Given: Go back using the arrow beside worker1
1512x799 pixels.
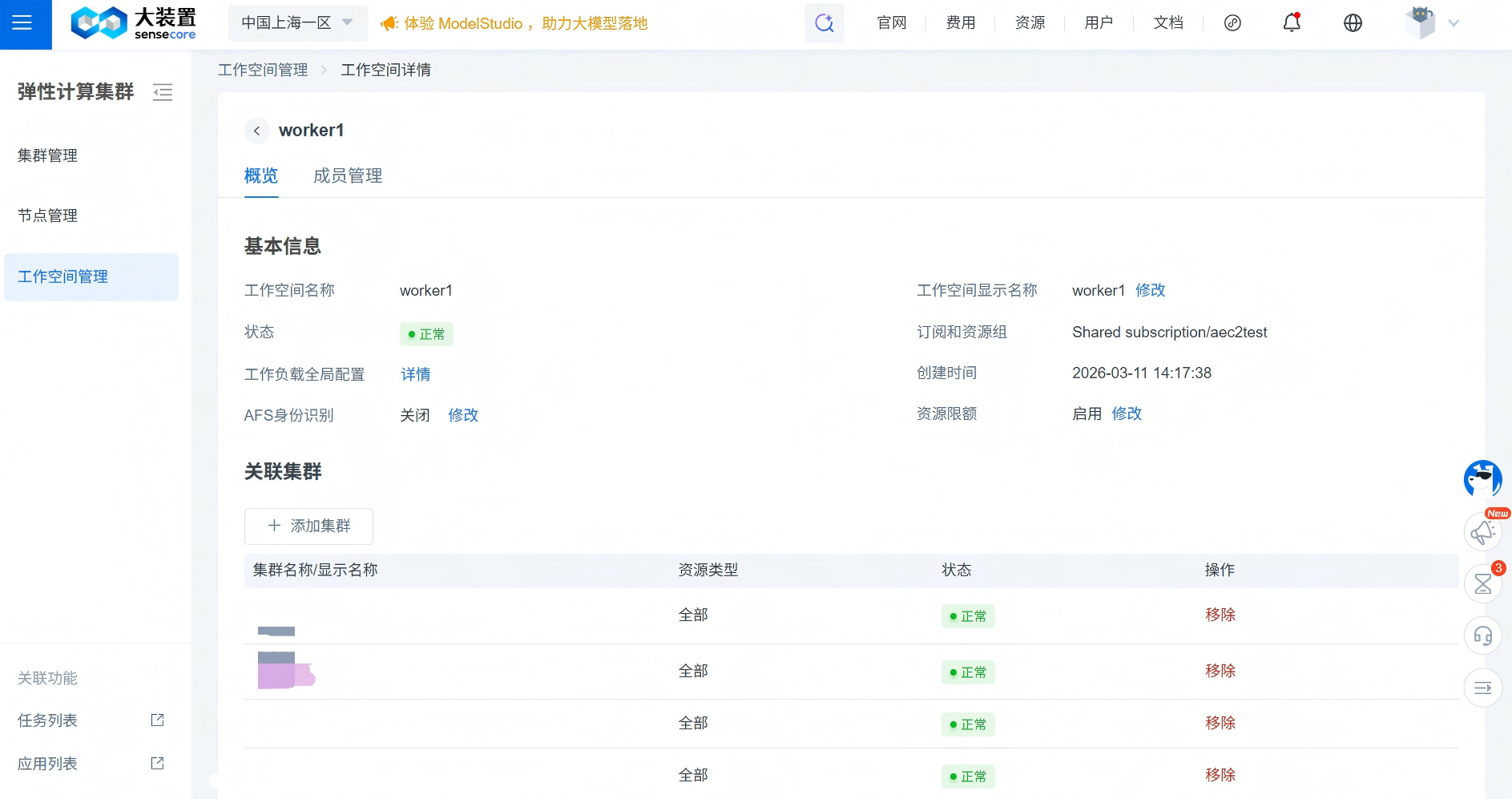Looking at the screenshot, I should (x=256, y=131).
